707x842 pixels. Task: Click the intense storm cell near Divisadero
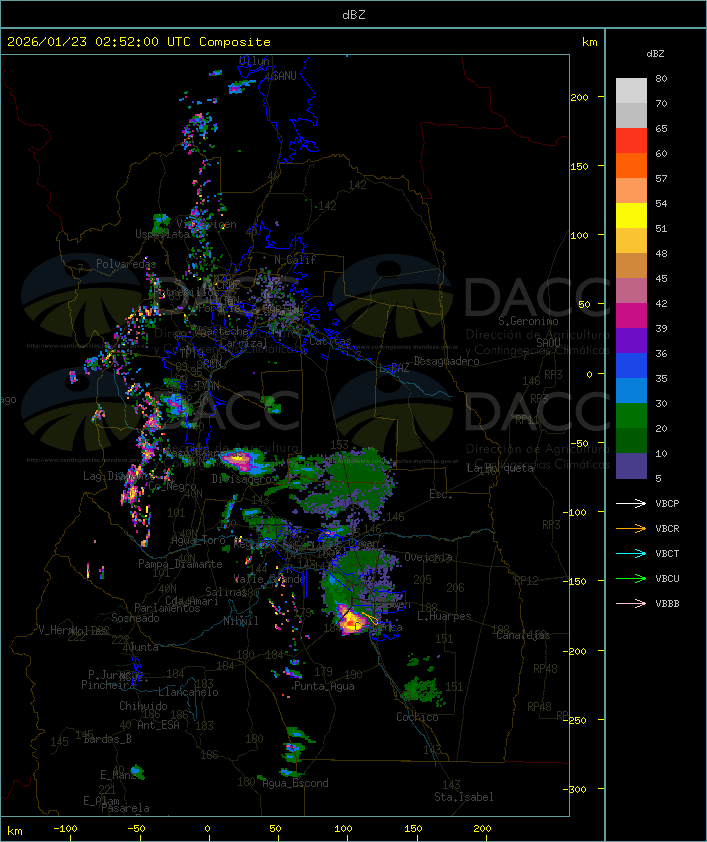pos(240,461)
